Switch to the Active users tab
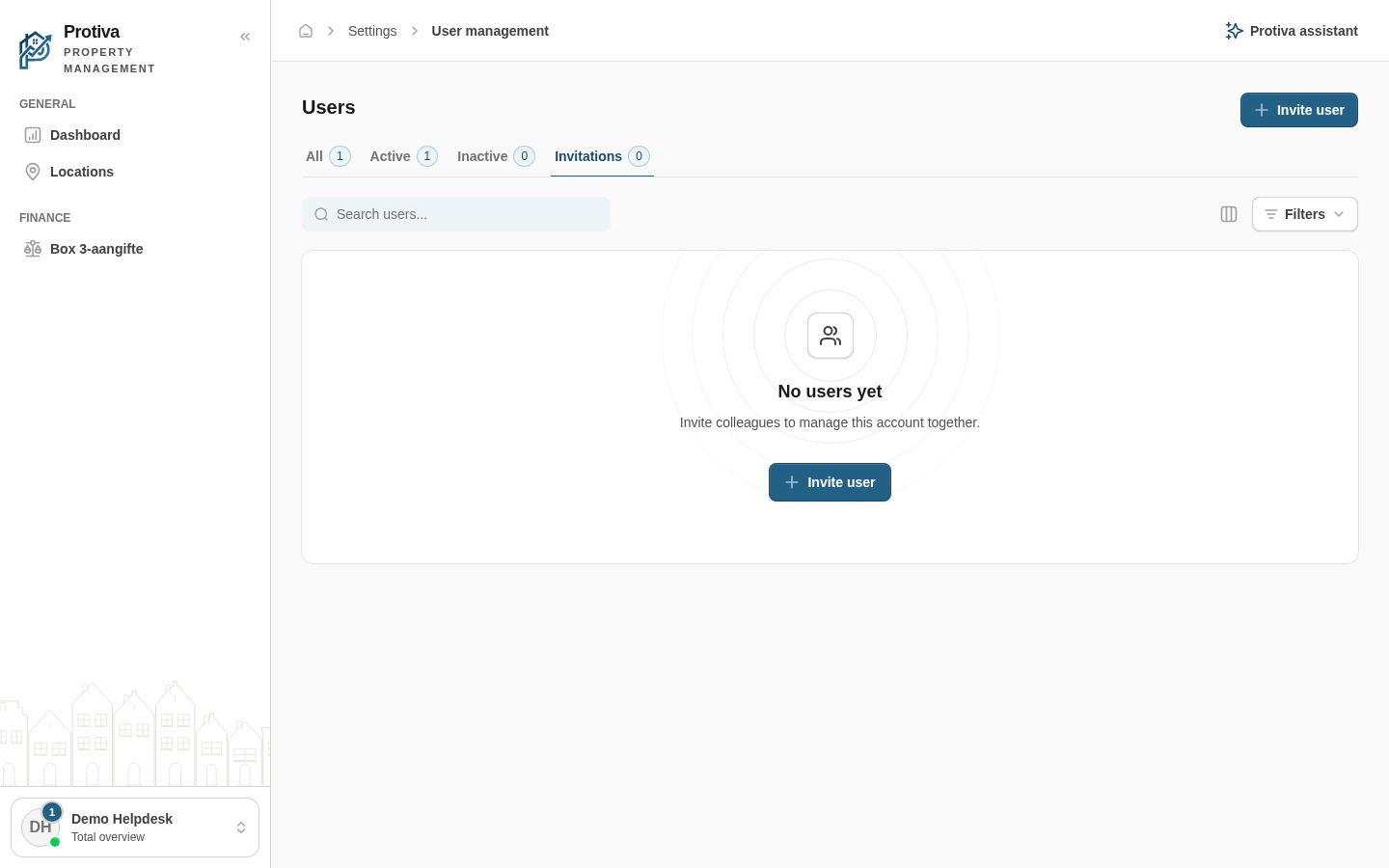 coord(403,156)
